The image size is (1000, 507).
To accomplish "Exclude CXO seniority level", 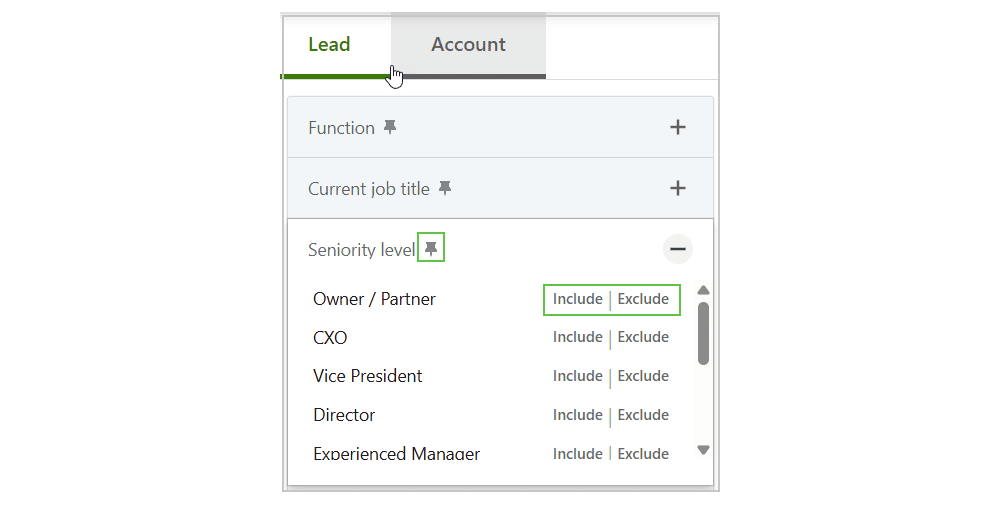I will 643,337.
